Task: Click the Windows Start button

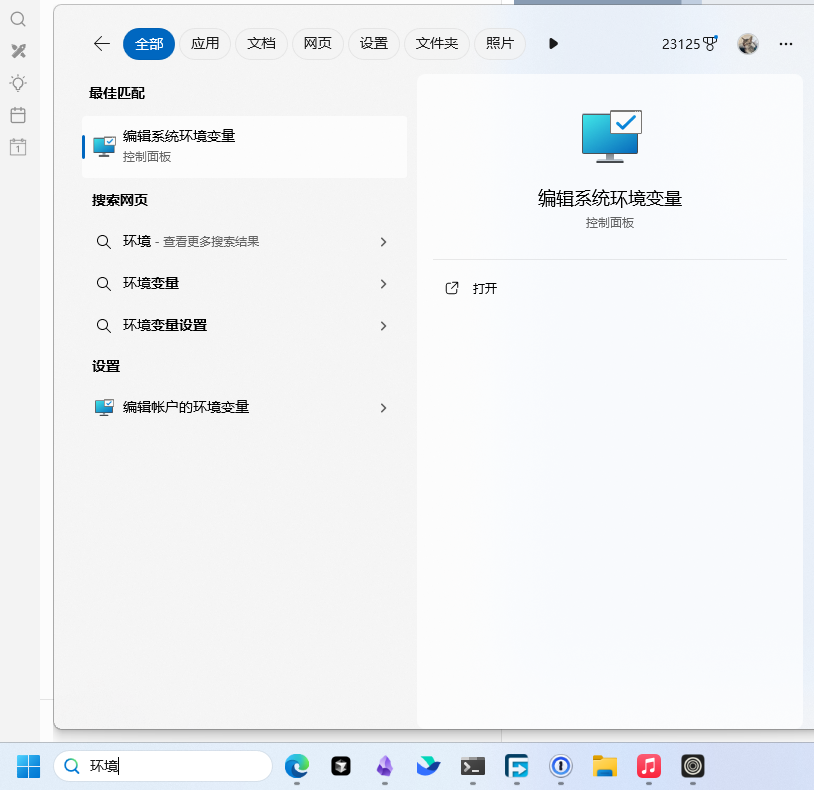Action: pos(28,766)
